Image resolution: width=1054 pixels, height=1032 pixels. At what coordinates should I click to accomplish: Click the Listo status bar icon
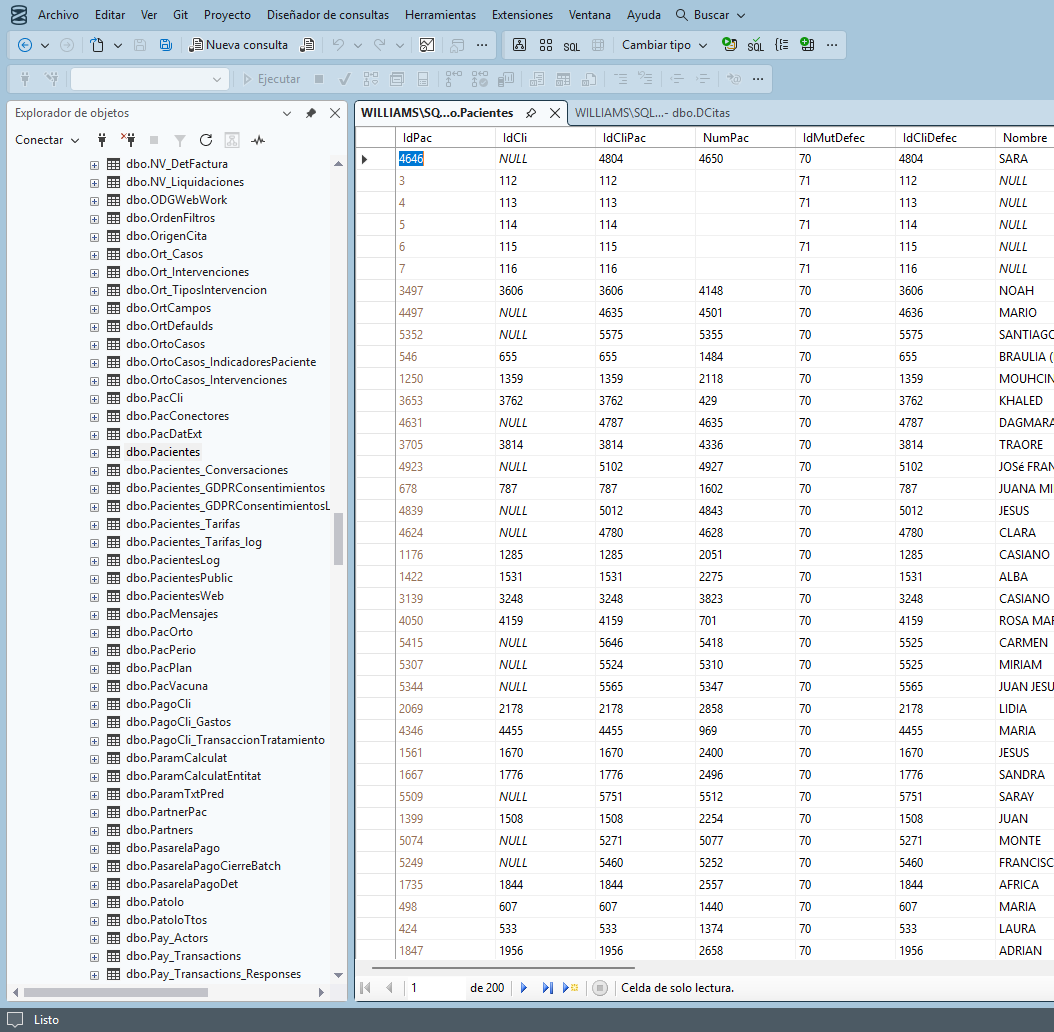(15, 1020)
